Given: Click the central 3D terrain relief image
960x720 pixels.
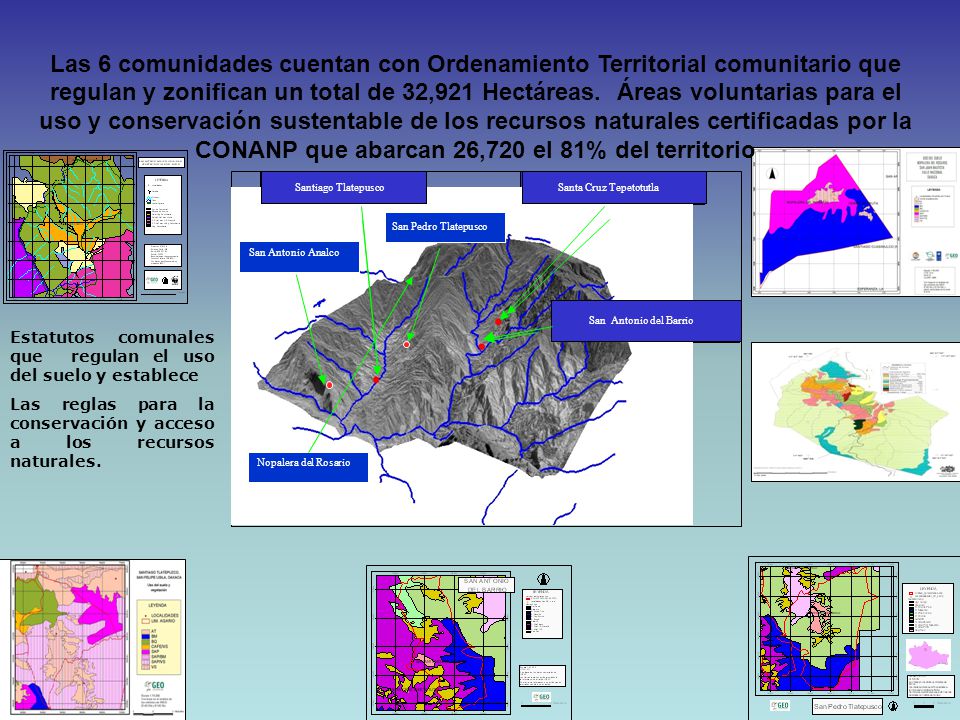Looking at the screenshot, I should (444, 358).
